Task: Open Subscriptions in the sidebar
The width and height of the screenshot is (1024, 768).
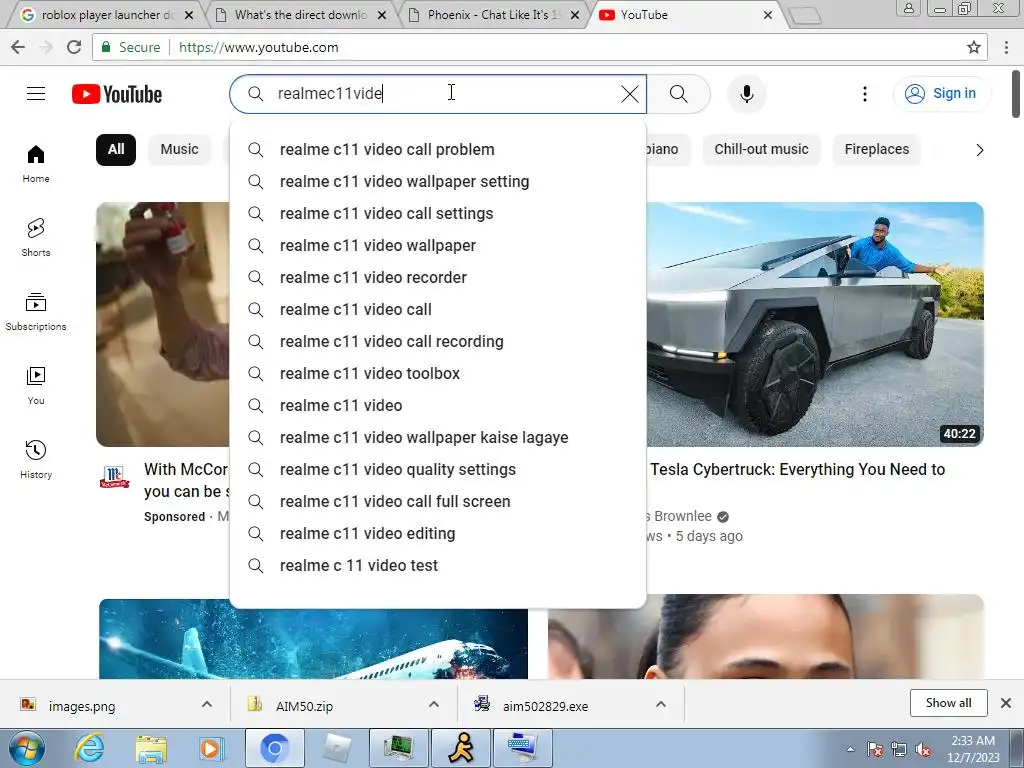Action: 36,312
